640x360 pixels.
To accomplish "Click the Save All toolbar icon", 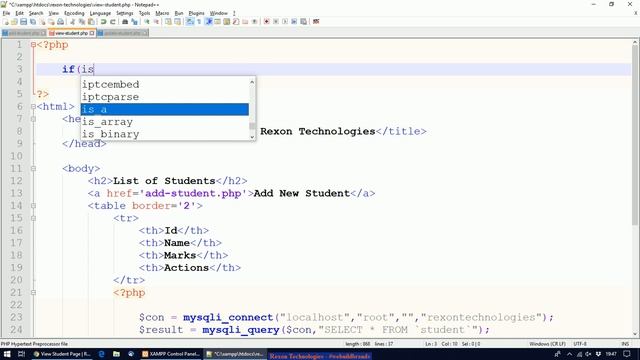I will tap(33, 22).
